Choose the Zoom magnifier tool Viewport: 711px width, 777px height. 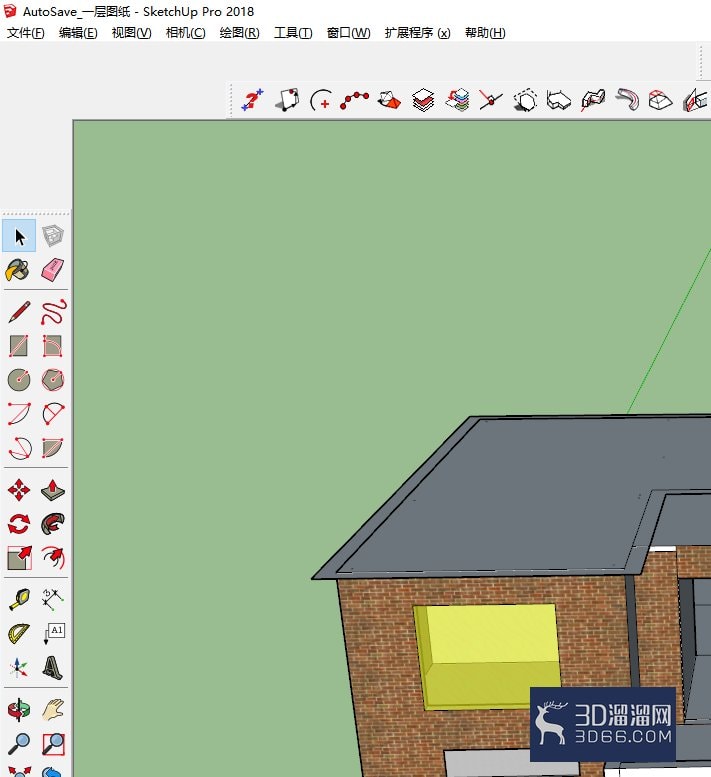pyautogui.click(x=19, y=744)
